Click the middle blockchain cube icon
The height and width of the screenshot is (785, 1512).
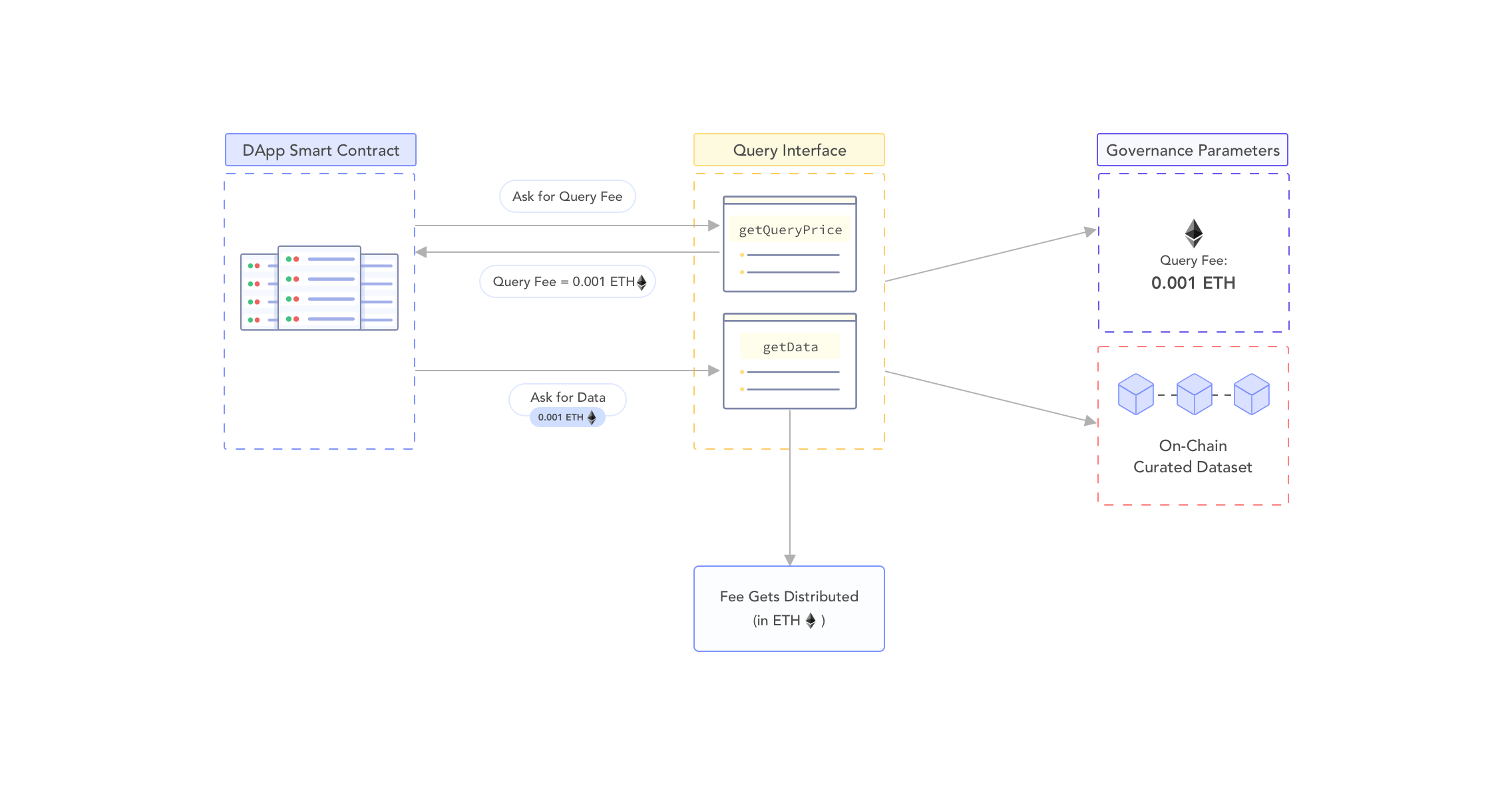pos(1194,394)
